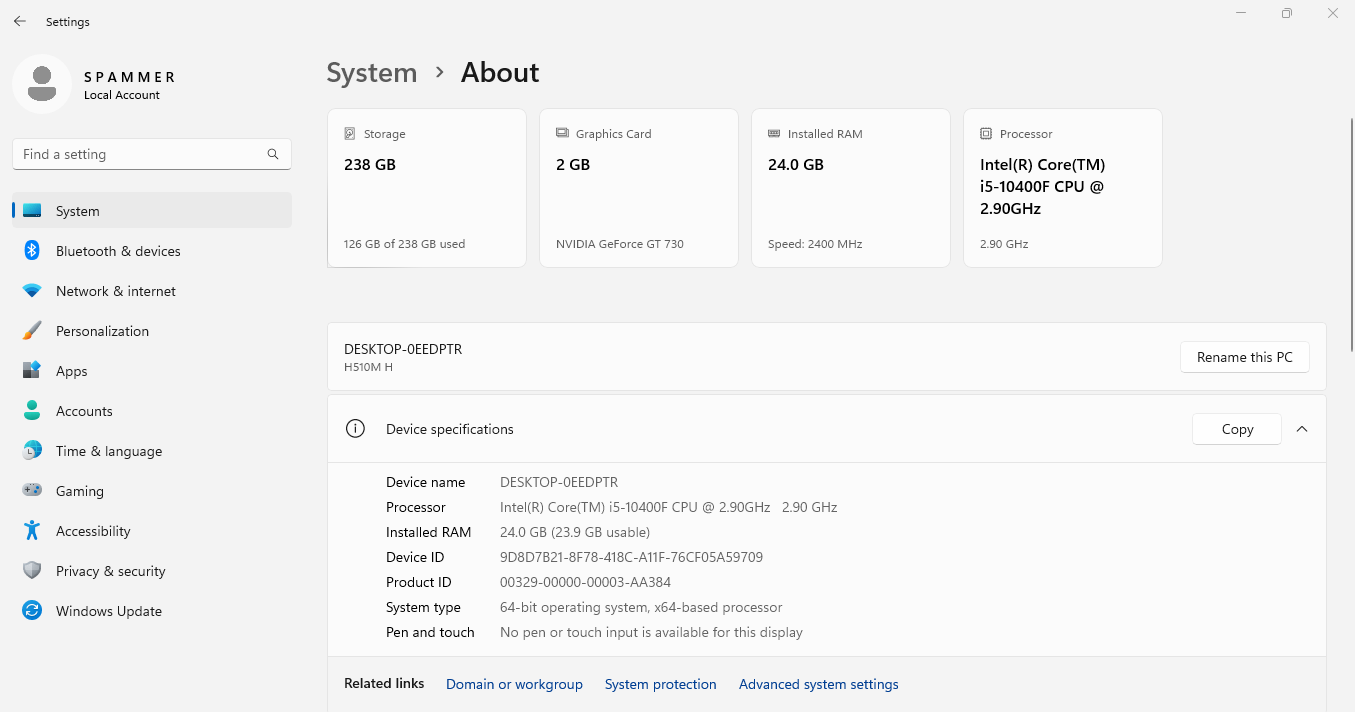
Task: Click the Privacy shield icon
Action: pyautogui.click(x=32, y=571)
